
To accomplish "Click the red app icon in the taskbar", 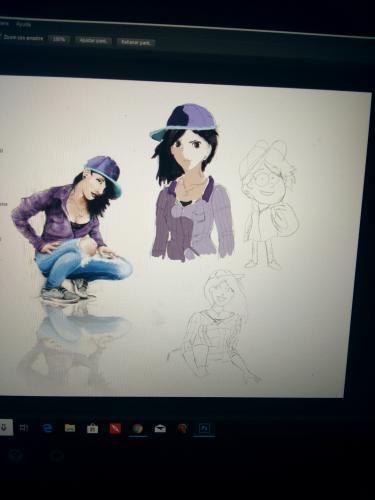I will [115, 428].
